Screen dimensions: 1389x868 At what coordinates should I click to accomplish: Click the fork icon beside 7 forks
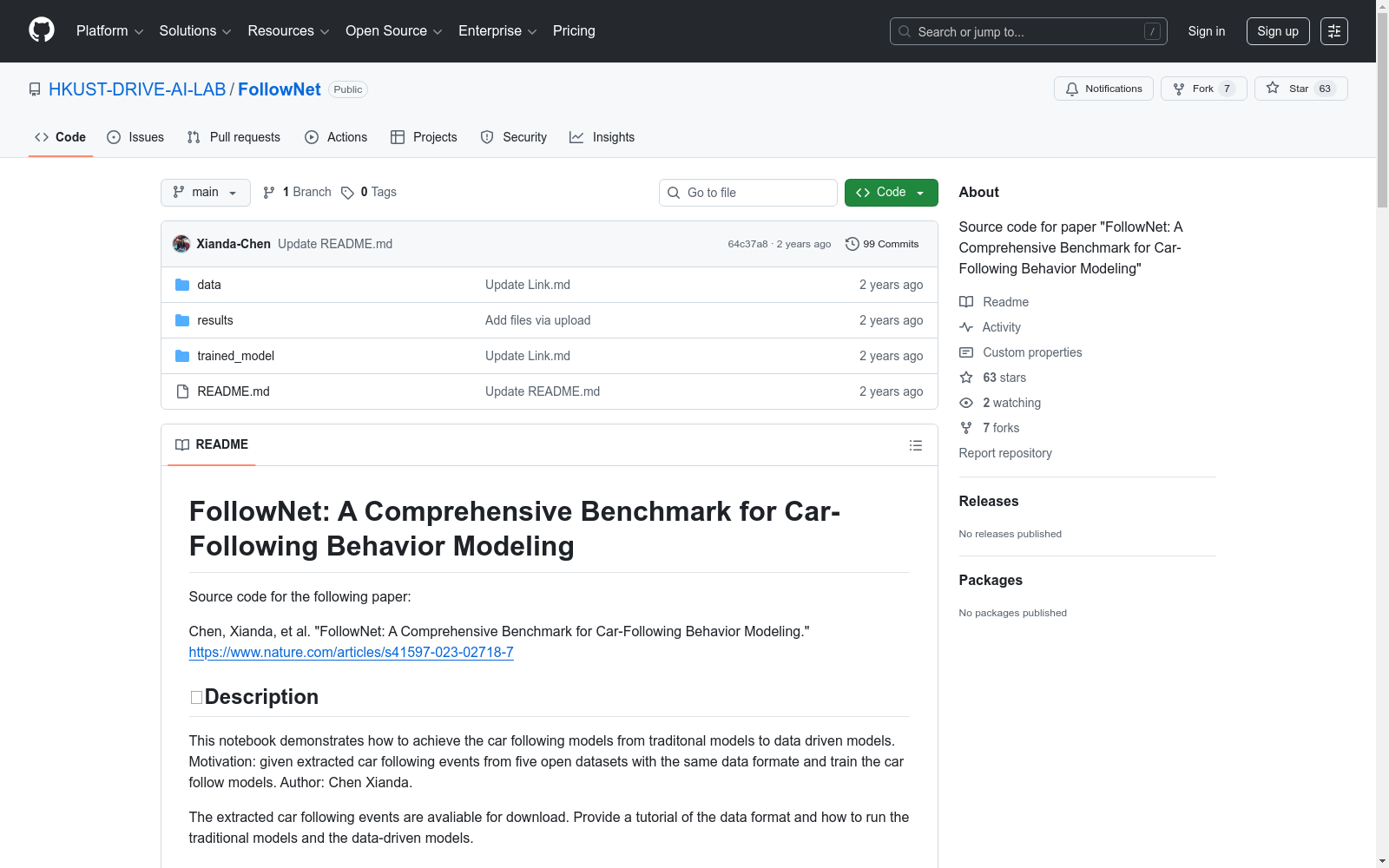coord(966,428)
